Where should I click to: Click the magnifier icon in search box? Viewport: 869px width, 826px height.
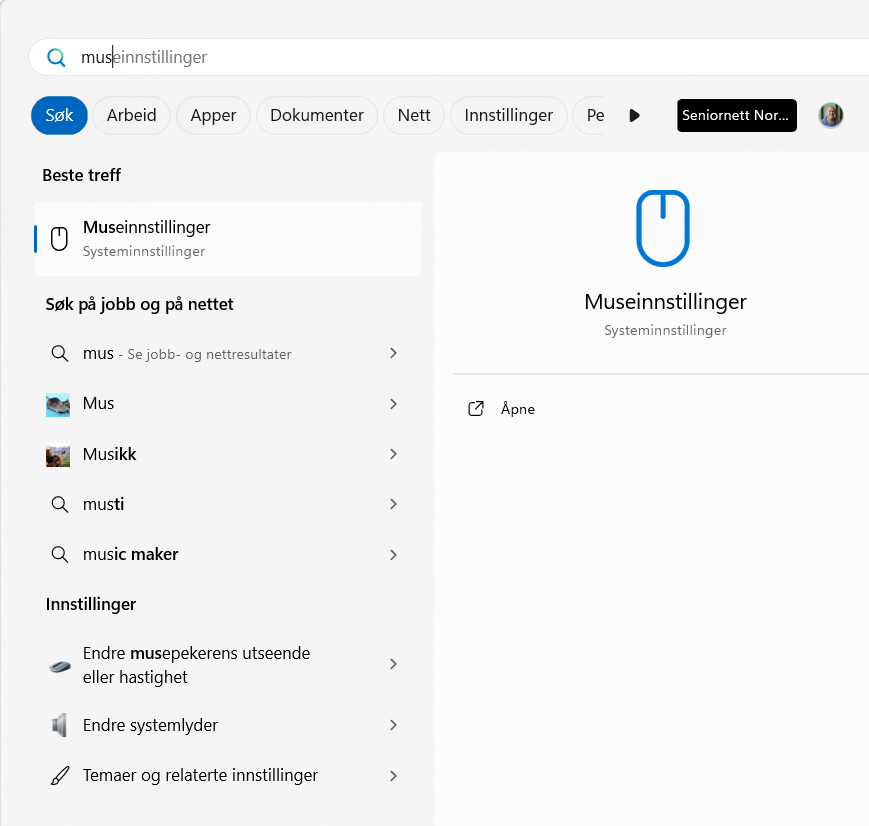(x=56, y=57)
